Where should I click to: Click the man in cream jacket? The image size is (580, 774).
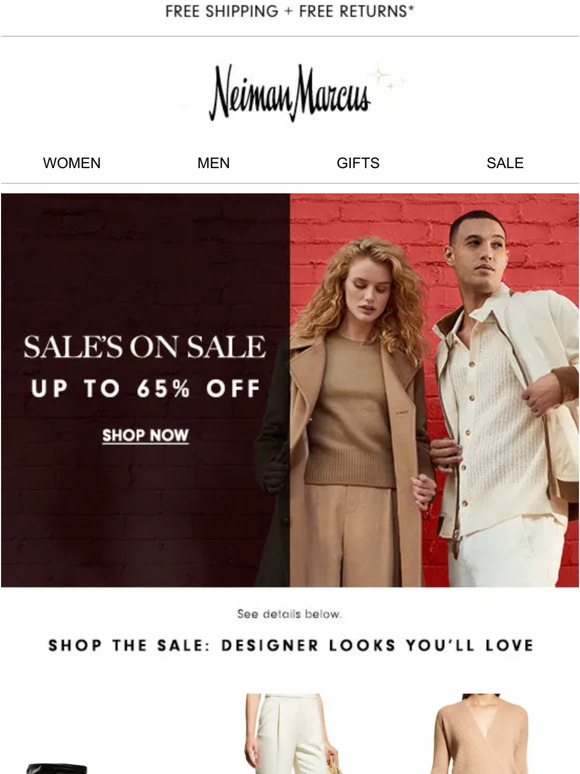[504, 399]
